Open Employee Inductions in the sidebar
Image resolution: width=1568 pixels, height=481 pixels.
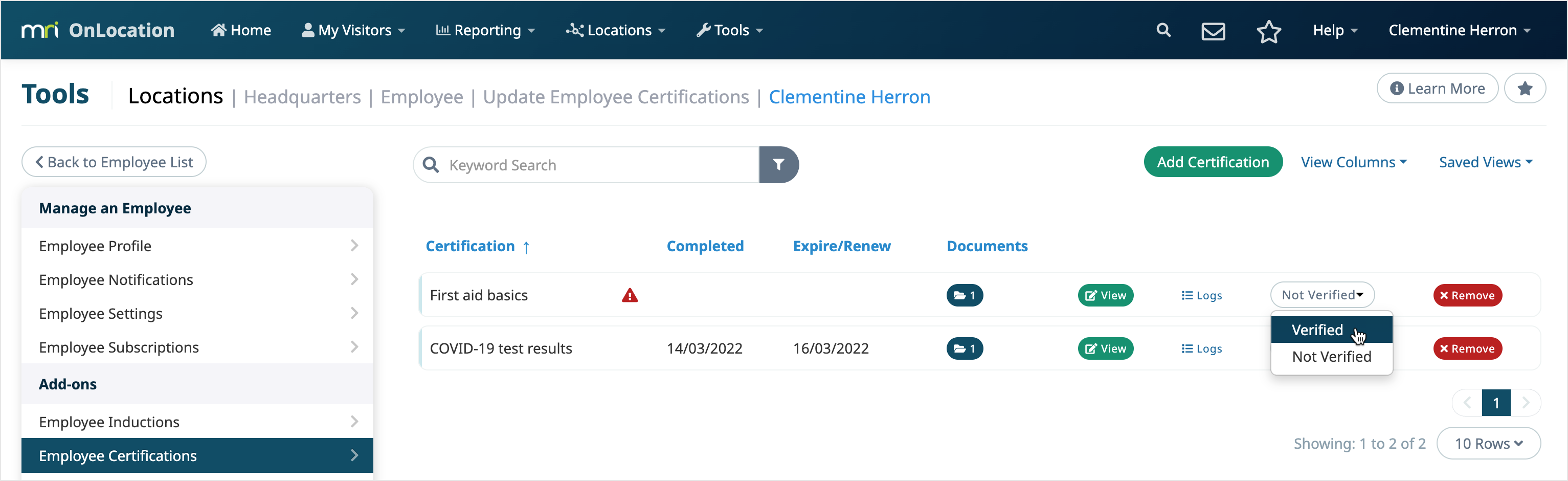(197, 421)
